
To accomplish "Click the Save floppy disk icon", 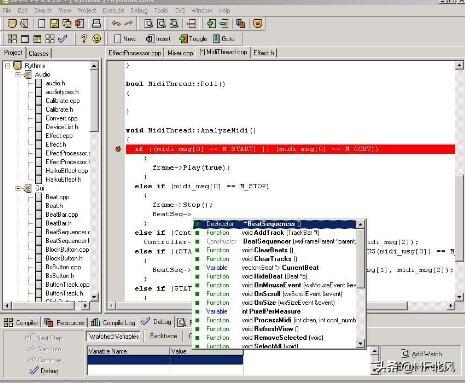I will pos(54,23).
